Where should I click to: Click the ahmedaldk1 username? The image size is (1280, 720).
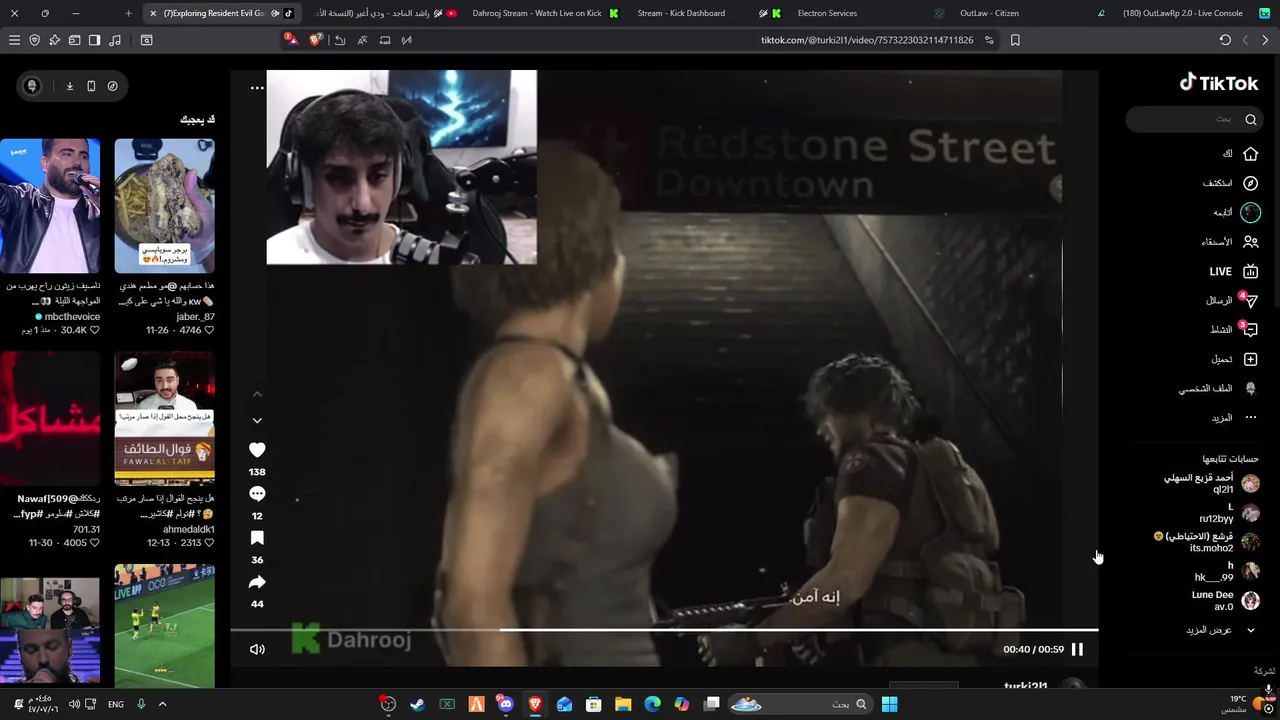[189, 529]
